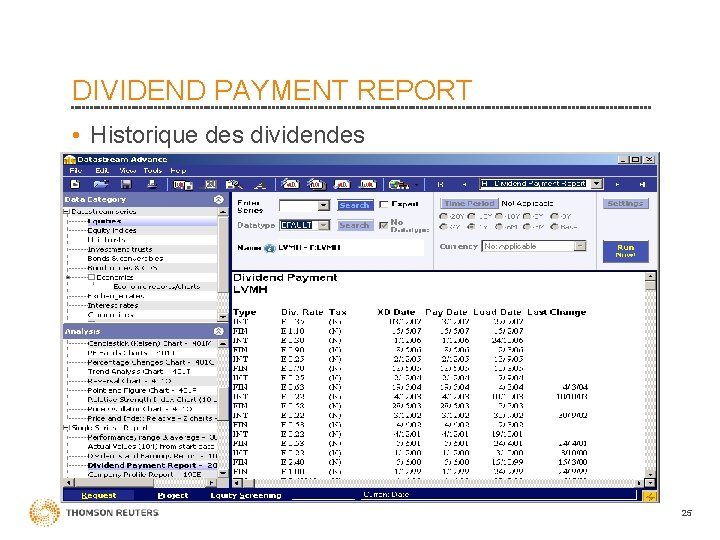Select Price and Index Relative item

(x=152, y=418)
